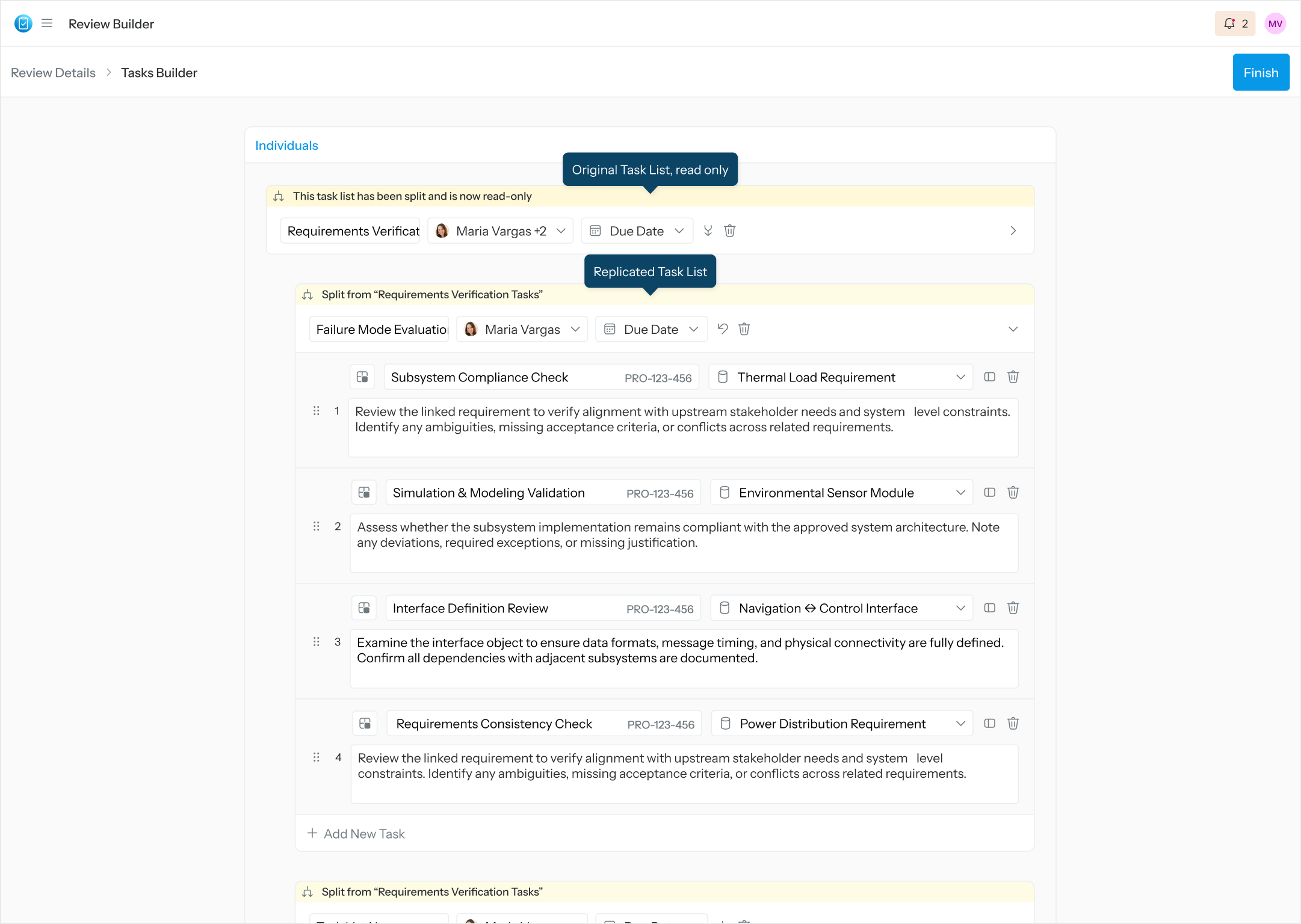
Task: Delete the Requirements Consistency Check task
Action: pos(1013,723)
